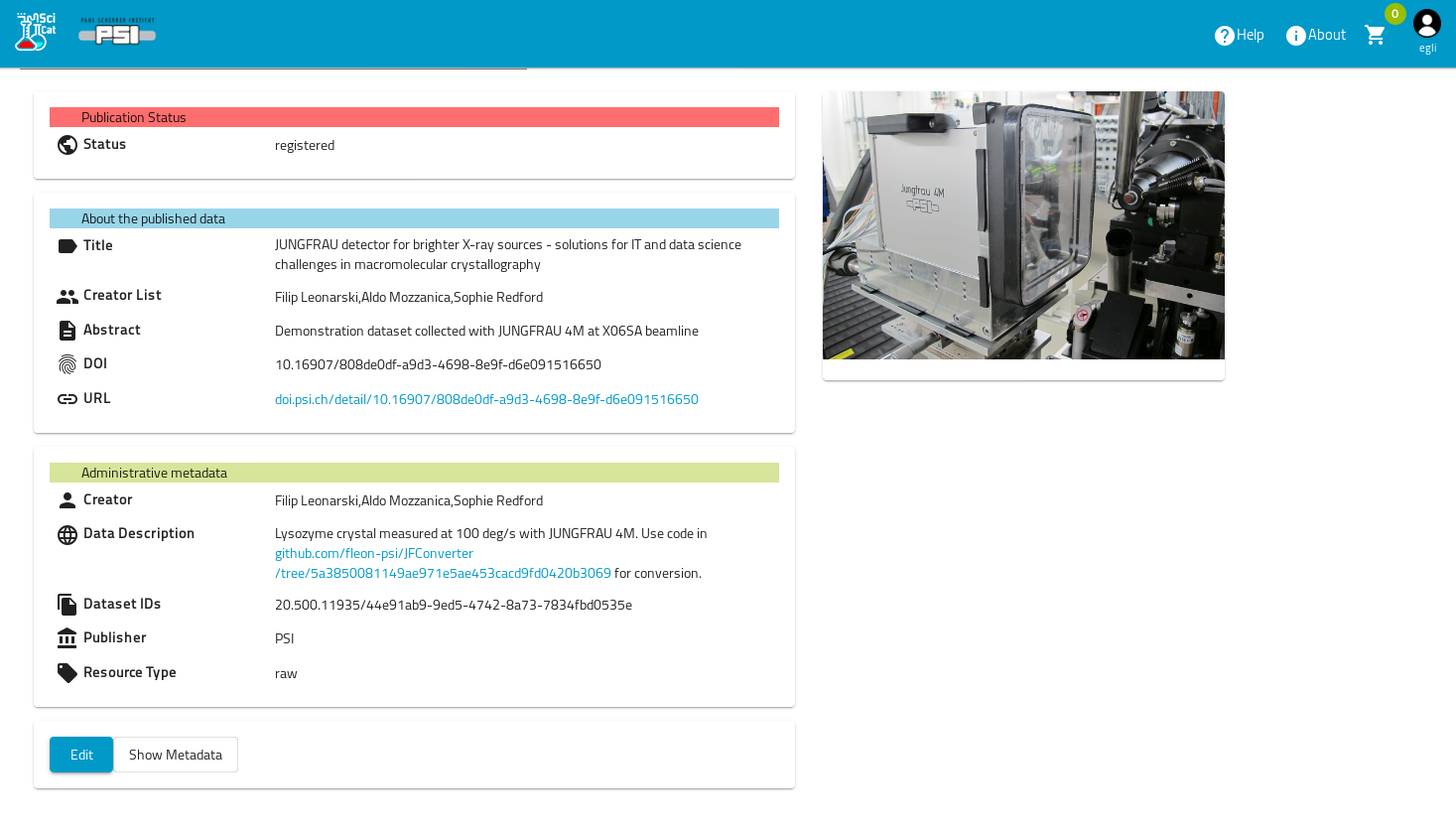
Task: Click the Show Metadata button
Action: (176, 755)
